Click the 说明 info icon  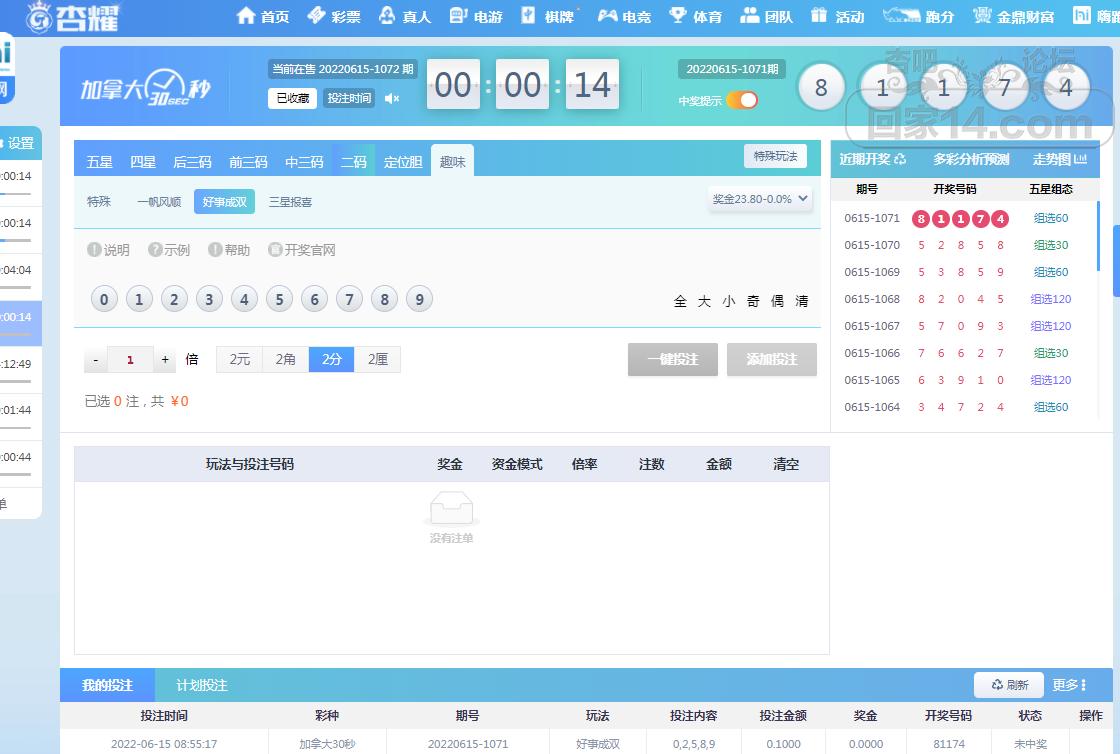[94, 250]
